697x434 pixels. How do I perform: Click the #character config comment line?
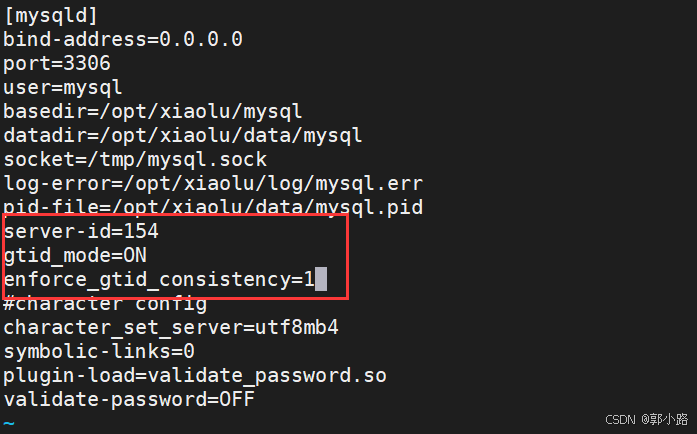tap(105, 305)
